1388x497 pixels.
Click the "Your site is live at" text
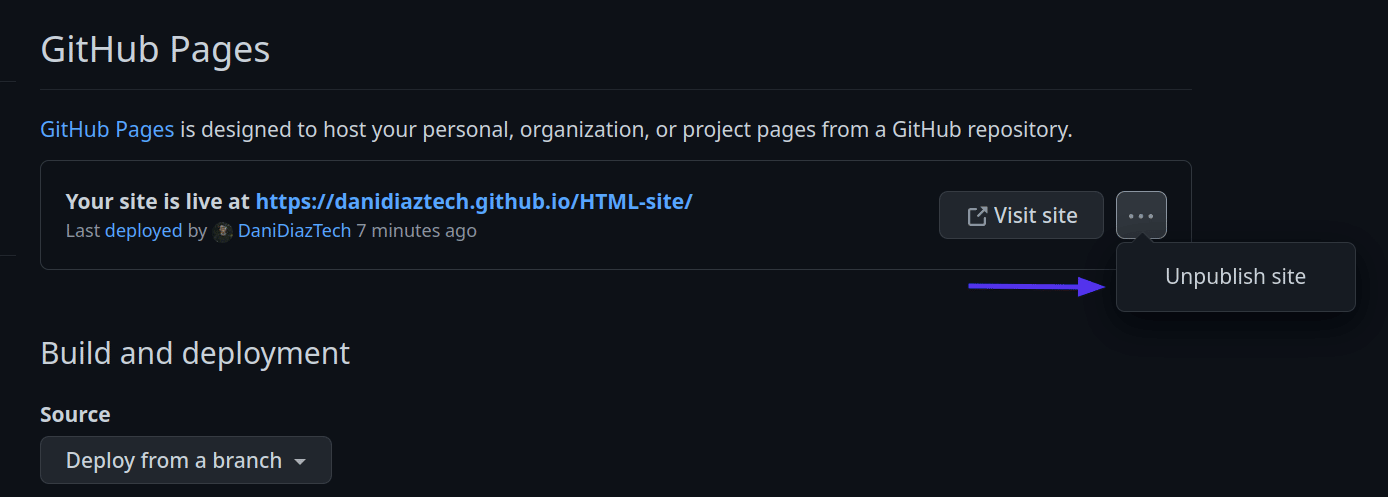157,201
